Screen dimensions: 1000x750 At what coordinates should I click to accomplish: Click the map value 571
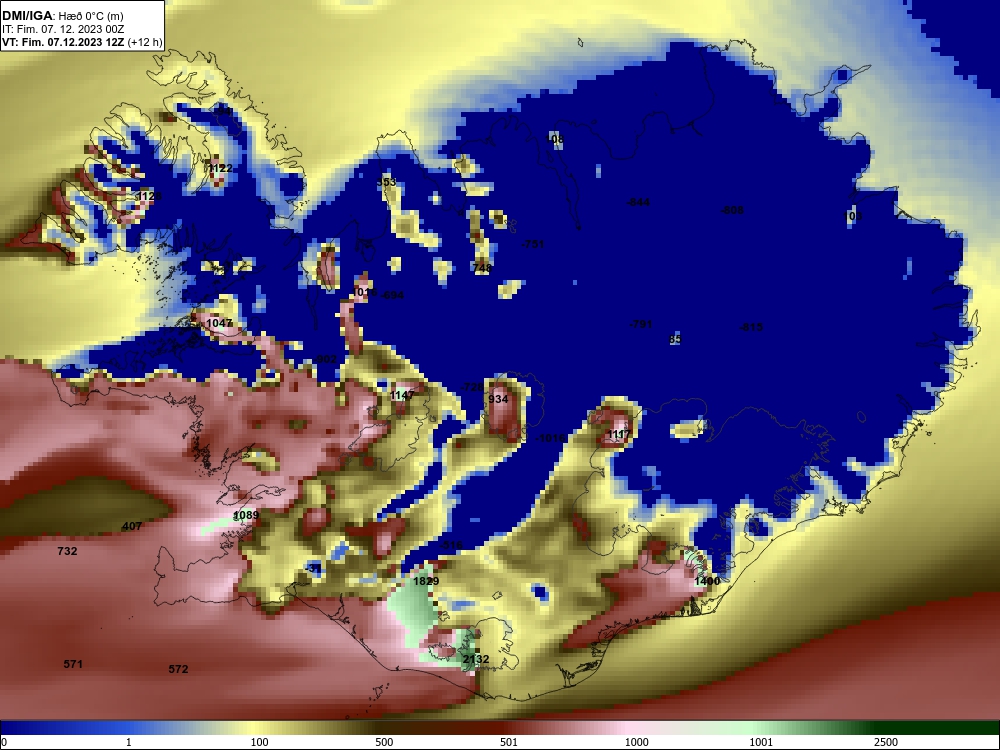point(73,664)
